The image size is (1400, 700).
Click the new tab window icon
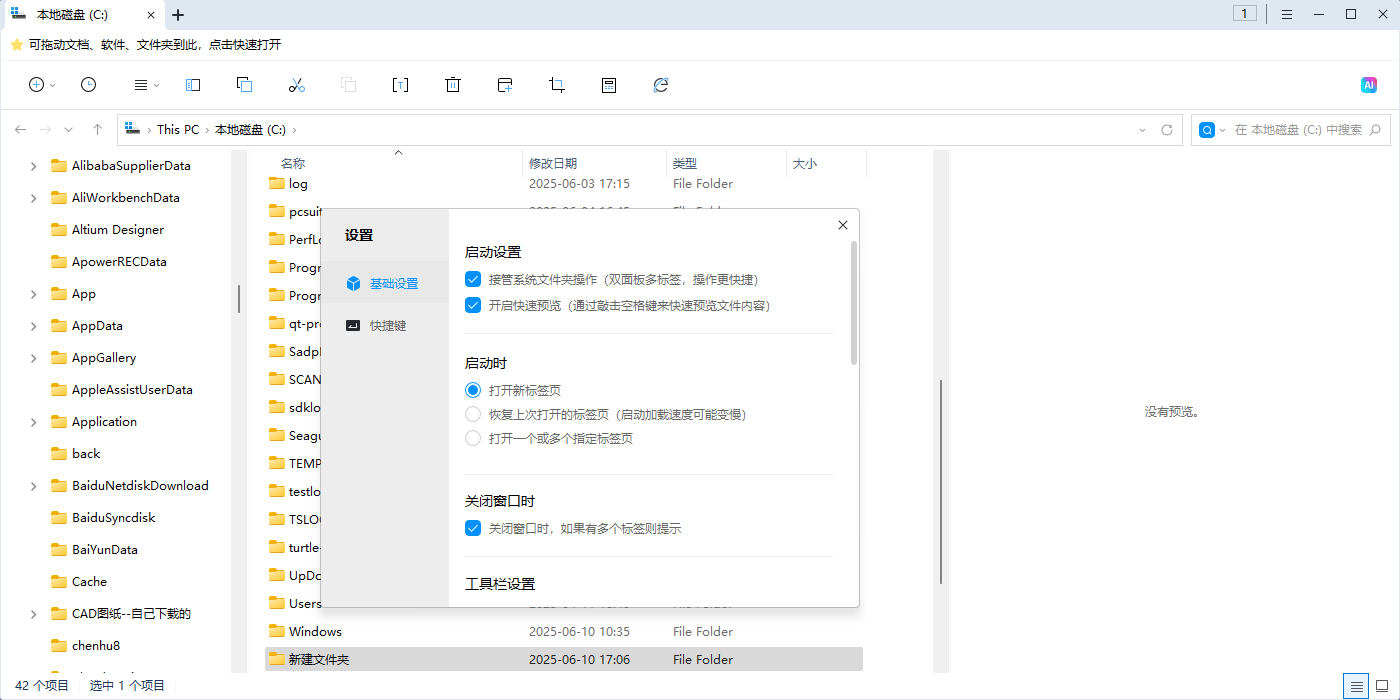point(505,85)
